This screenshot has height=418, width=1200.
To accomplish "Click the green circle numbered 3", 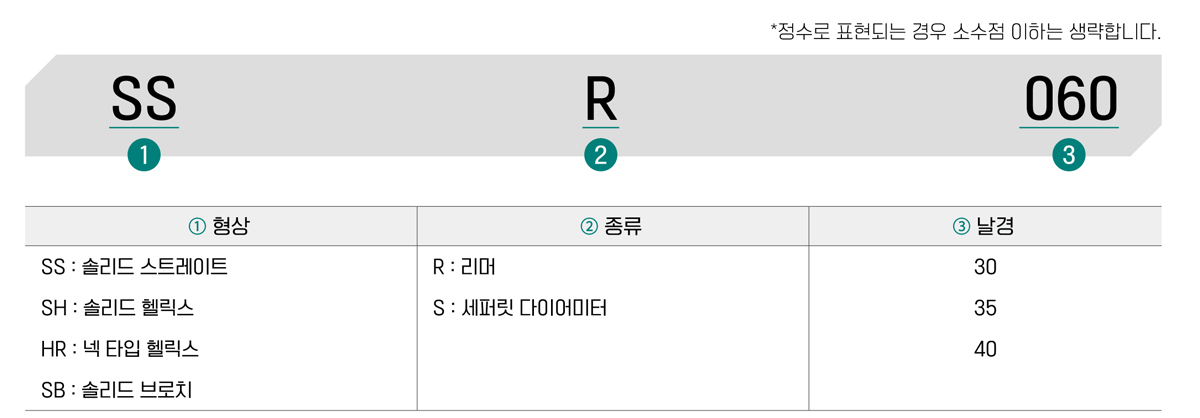I will click(x=1068, y=155).
